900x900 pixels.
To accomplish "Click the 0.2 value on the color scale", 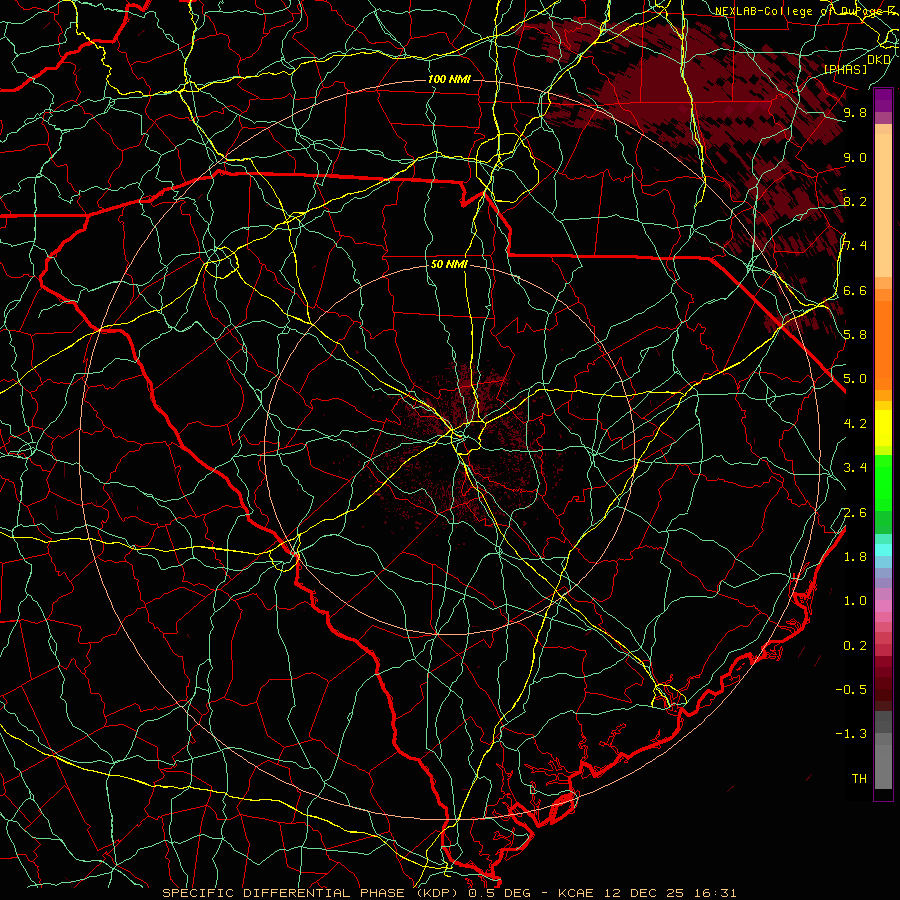I will coord(855,646).
